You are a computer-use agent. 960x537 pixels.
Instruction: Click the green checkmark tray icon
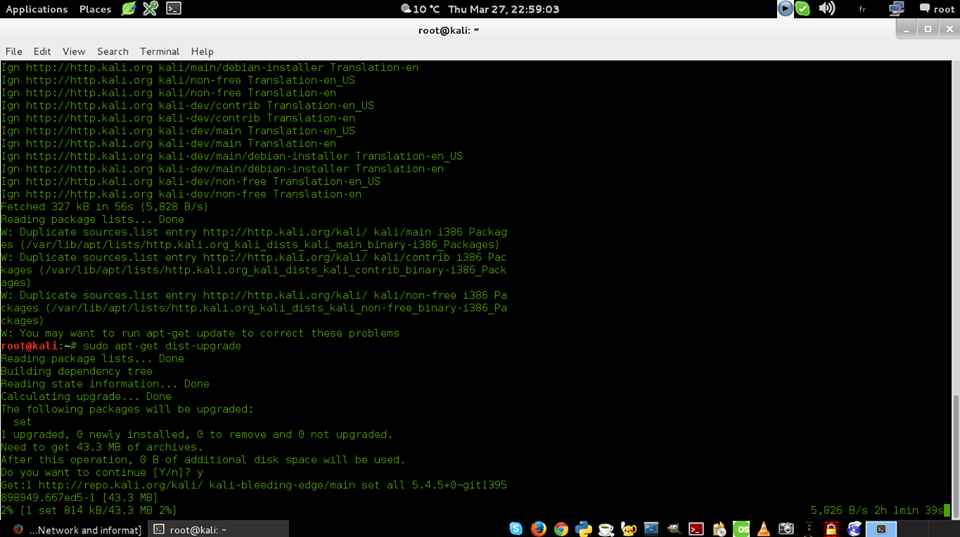coord(803,9)
